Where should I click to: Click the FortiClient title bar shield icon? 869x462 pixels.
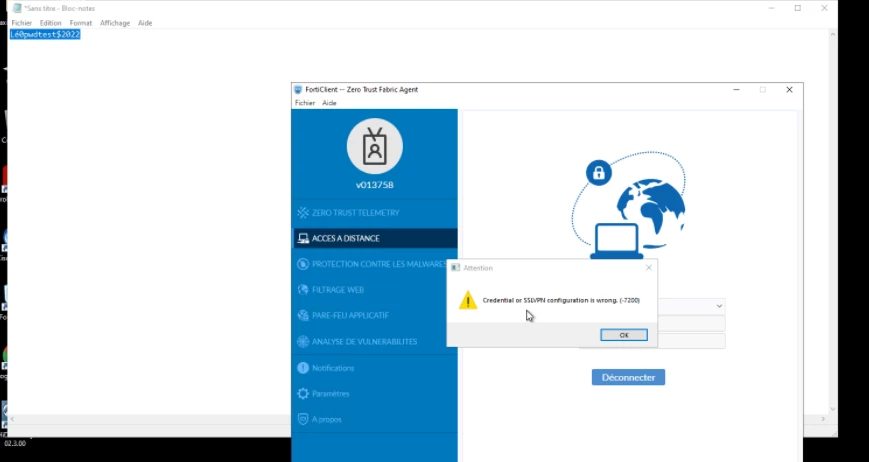[298, 89]
